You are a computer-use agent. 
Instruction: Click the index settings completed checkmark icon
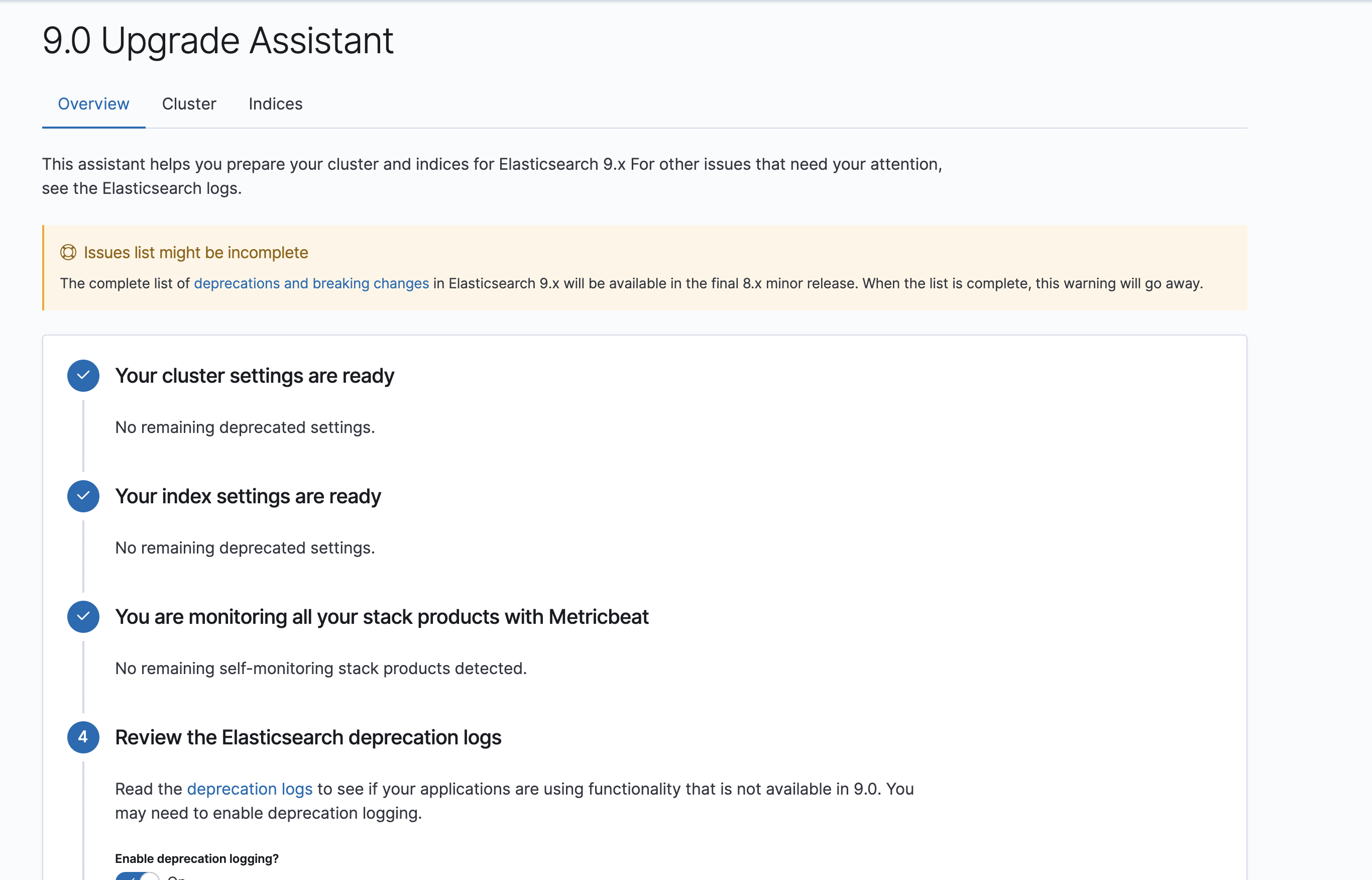(83, 496)
